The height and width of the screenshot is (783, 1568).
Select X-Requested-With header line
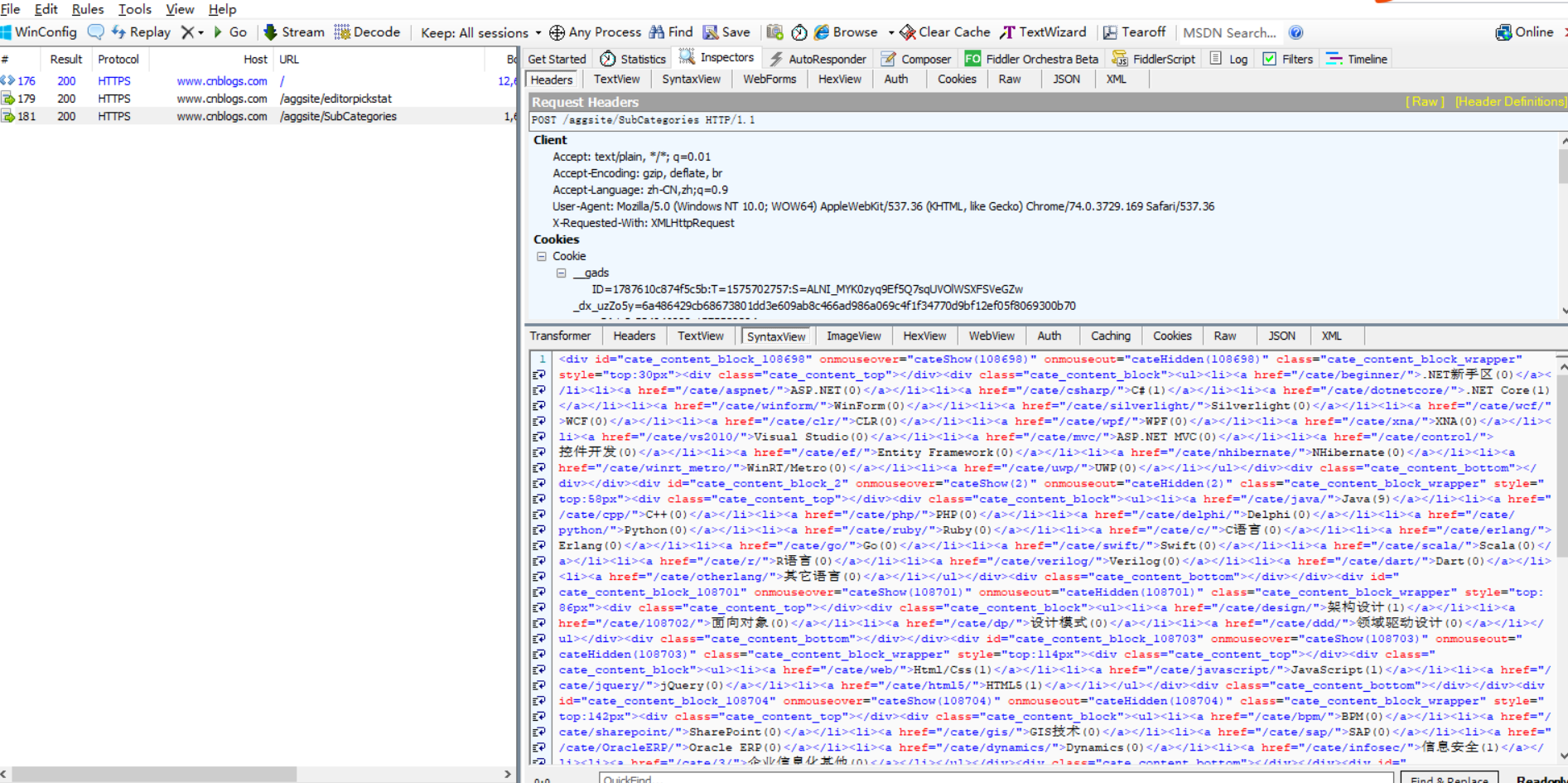point(643,223)
